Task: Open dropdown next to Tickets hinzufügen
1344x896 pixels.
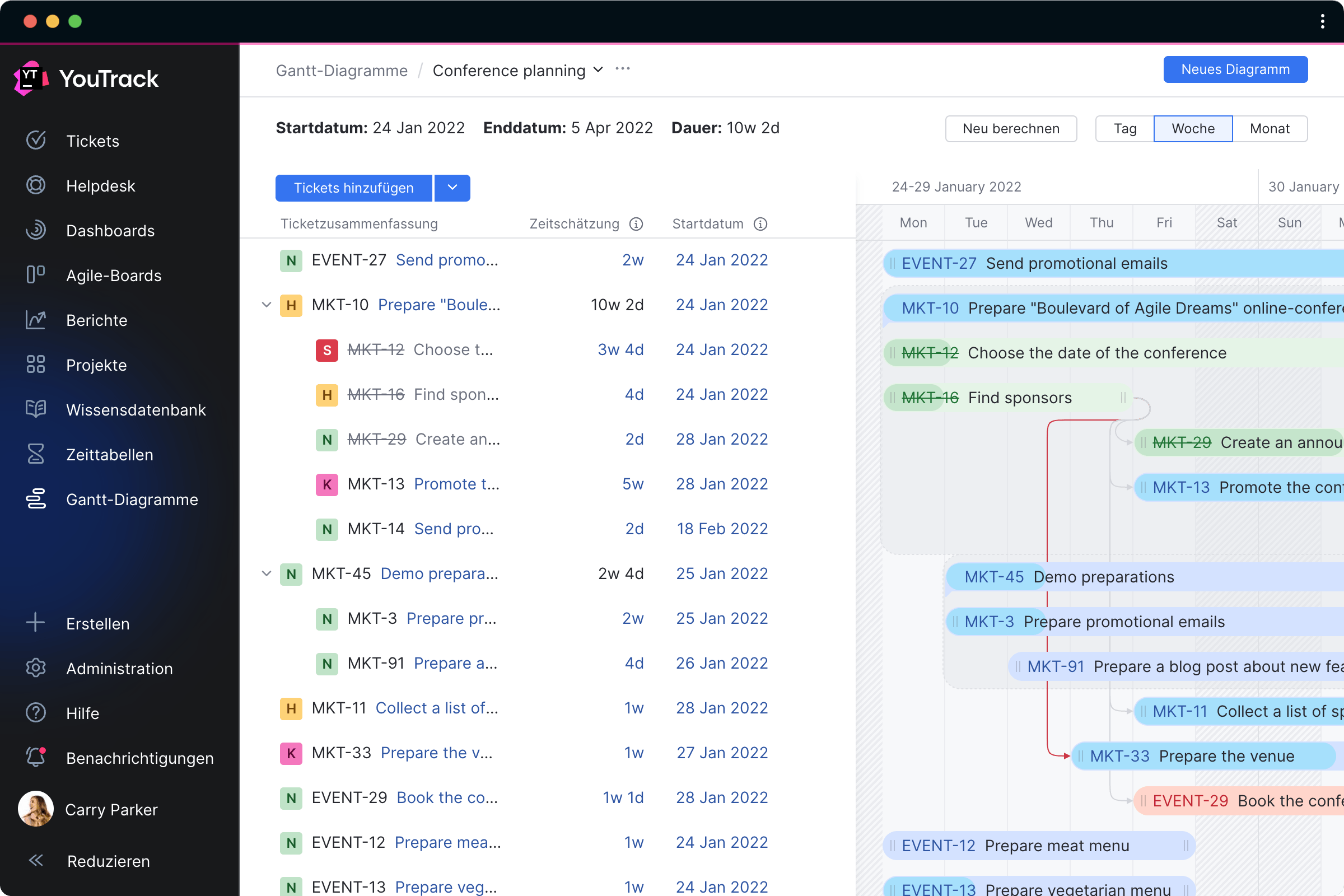Action: (452, 187)
